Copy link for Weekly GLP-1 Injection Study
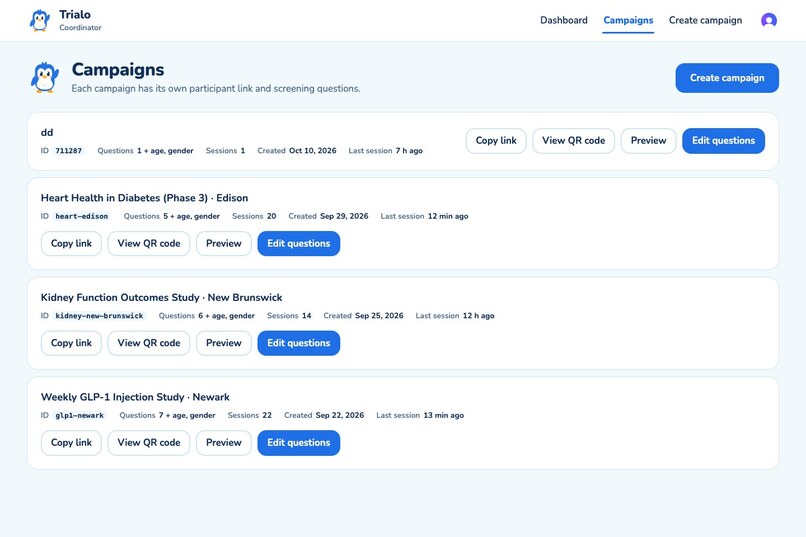 click(71, 443)
